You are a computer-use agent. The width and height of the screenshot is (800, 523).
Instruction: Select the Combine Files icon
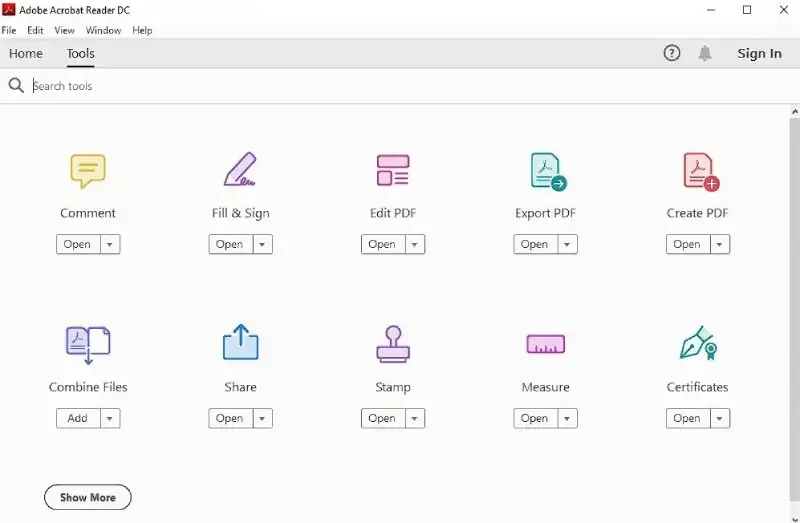pyautogui.click(x=88, y=345)
